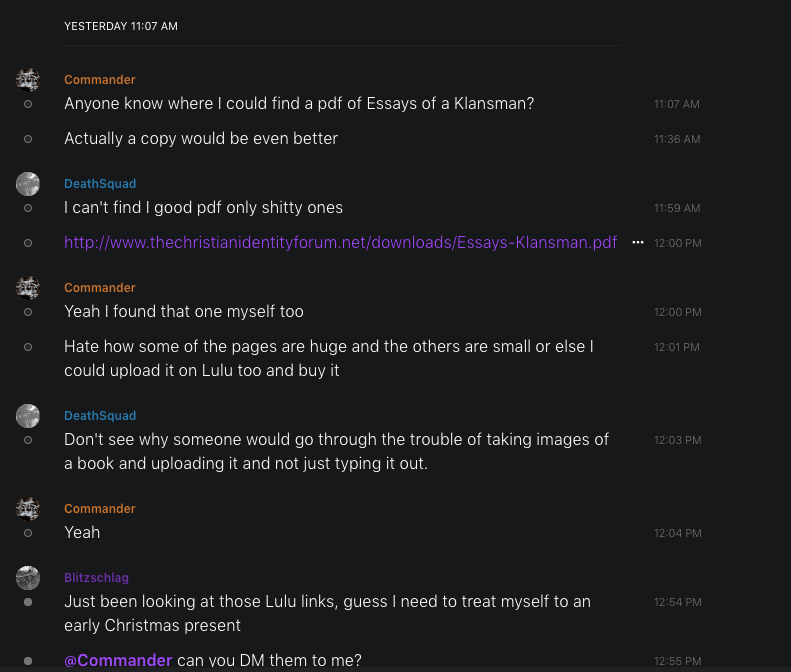
Task: Click DeathSquad's avatar beside the 12:03 PM message
Action: 28,416
